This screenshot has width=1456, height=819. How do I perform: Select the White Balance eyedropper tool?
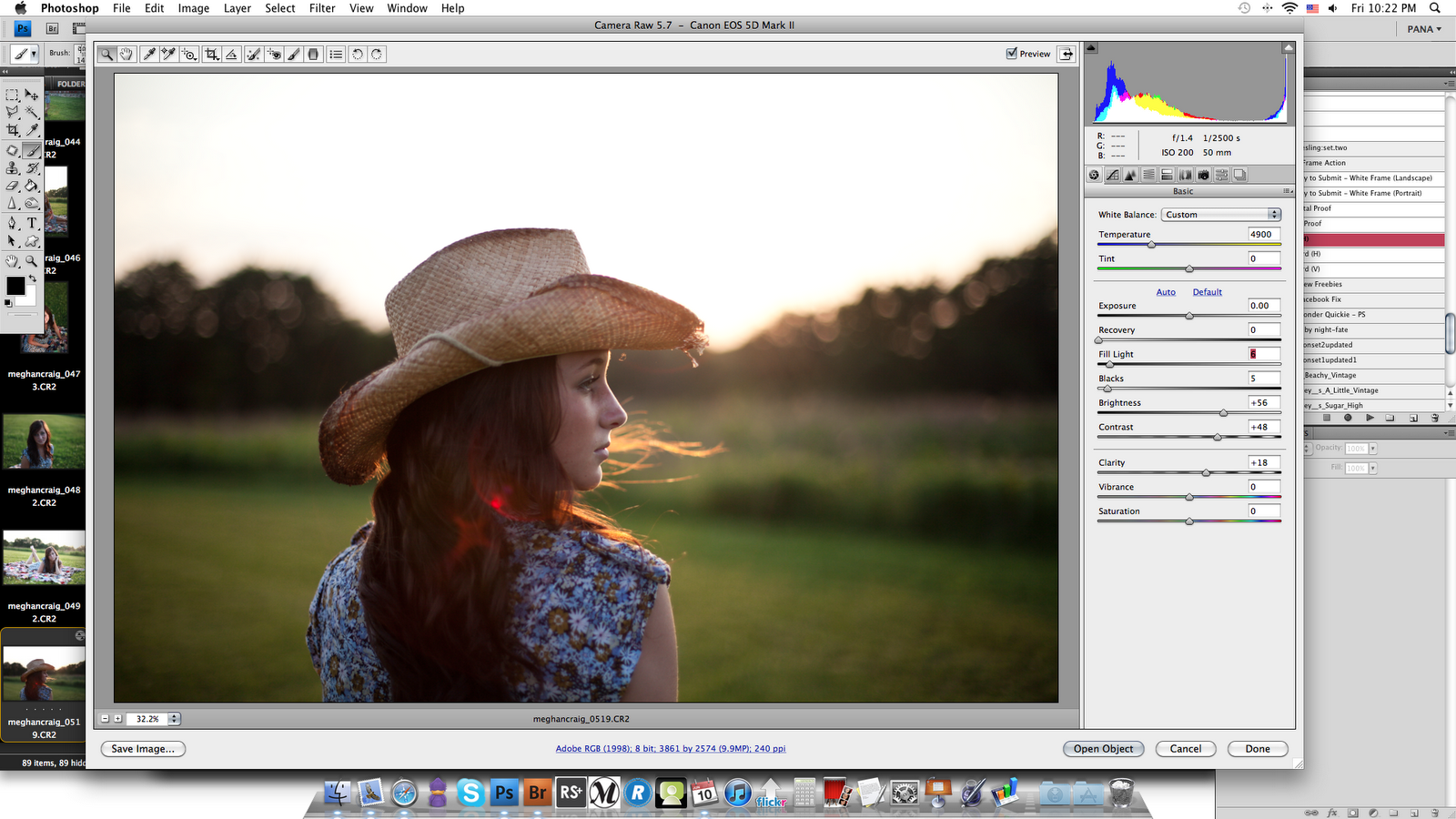click(x=149, y=55)
